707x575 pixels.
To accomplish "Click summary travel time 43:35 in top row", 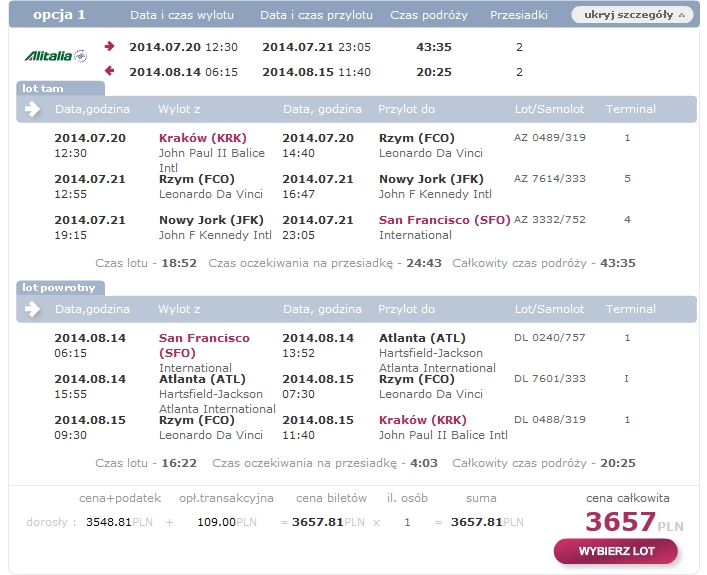I will pyautogui.click(x=434, y=47).
